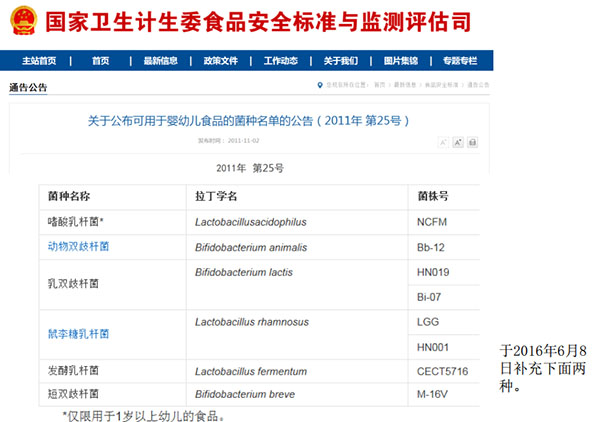Click the 通告公告 section heading
600x422 pixels.
28,88
